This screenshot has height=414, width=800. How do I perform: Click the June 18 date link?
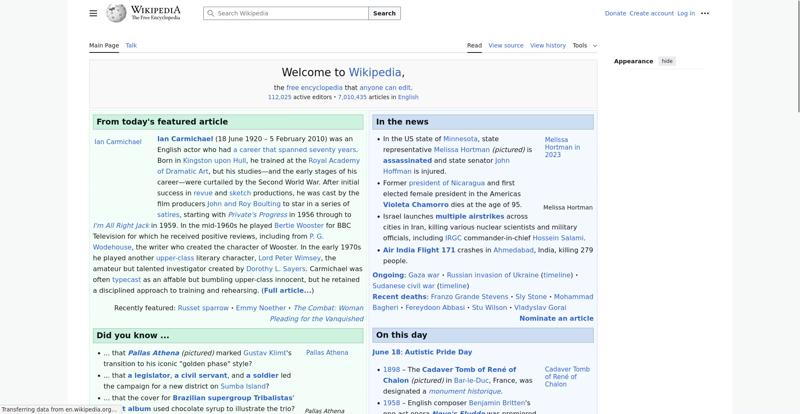(388, 352)
